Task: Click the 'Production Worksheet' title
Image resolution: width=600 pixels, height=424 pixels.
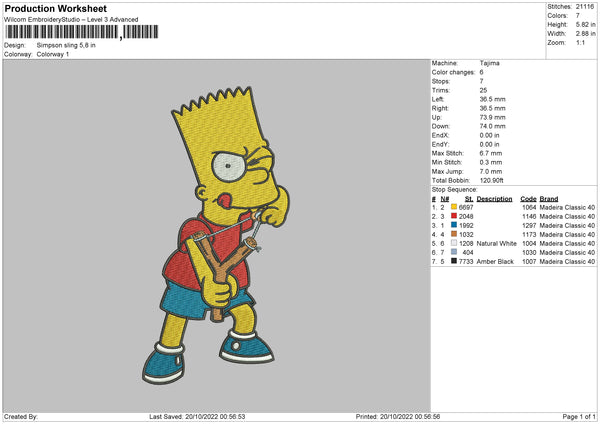Action: click(x=55, y=8)
